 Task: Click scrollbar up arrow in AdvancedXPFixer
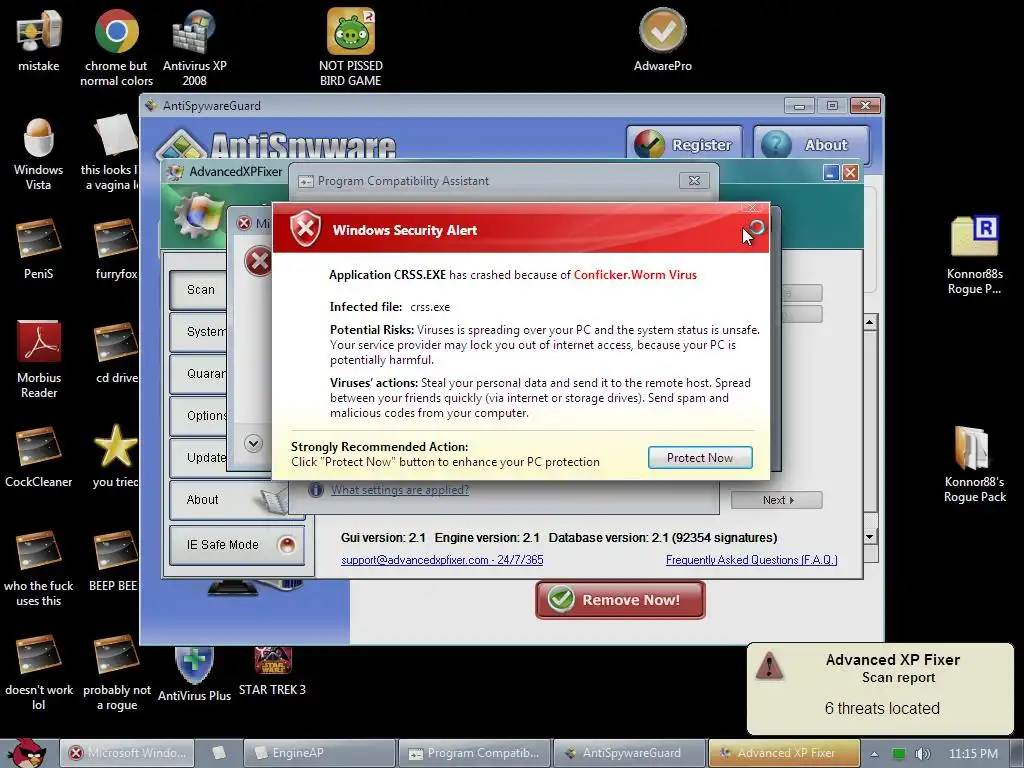[x=870, y=323]
